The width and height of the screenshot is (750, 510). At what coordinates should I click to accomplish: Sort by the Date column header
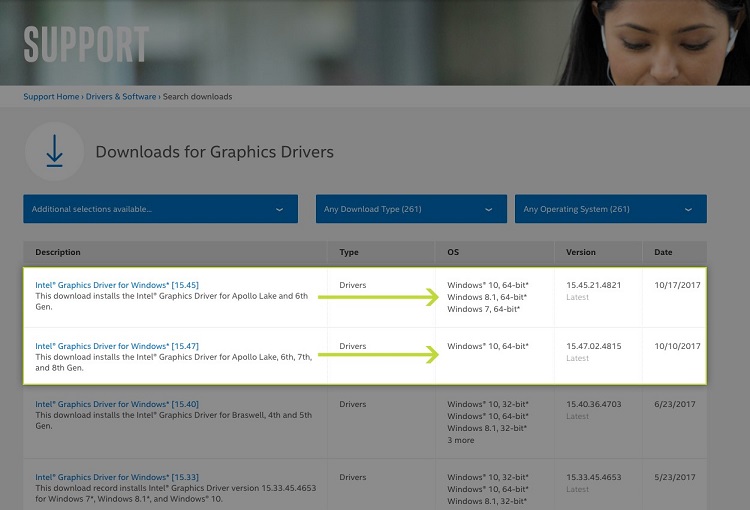coord(664,252)
